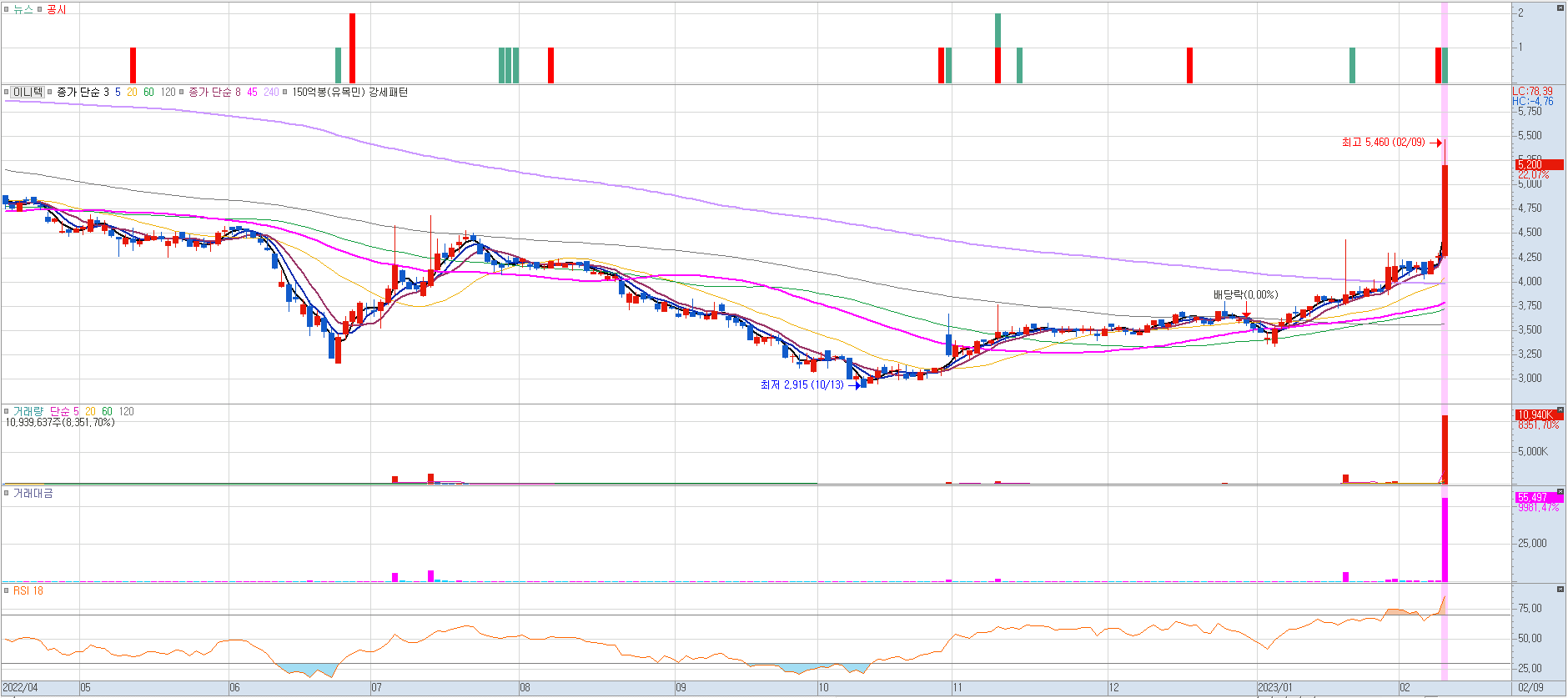Click the 10,939,637주(8,351.70%) volume readout
The image size is (1568, 698).
(x=60, y=423)
